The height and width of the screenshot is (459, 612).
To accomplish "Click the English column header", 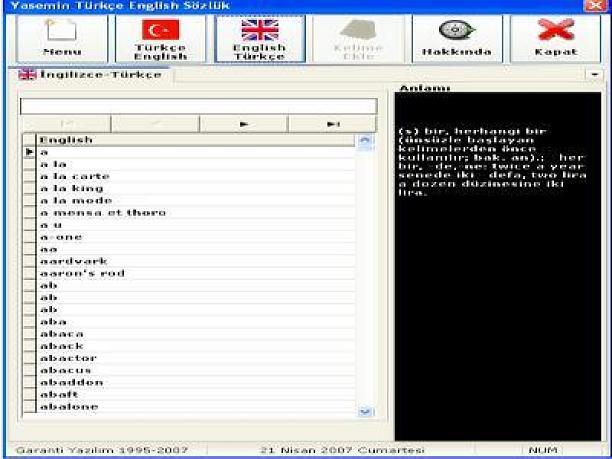I will tap(195, 140).
